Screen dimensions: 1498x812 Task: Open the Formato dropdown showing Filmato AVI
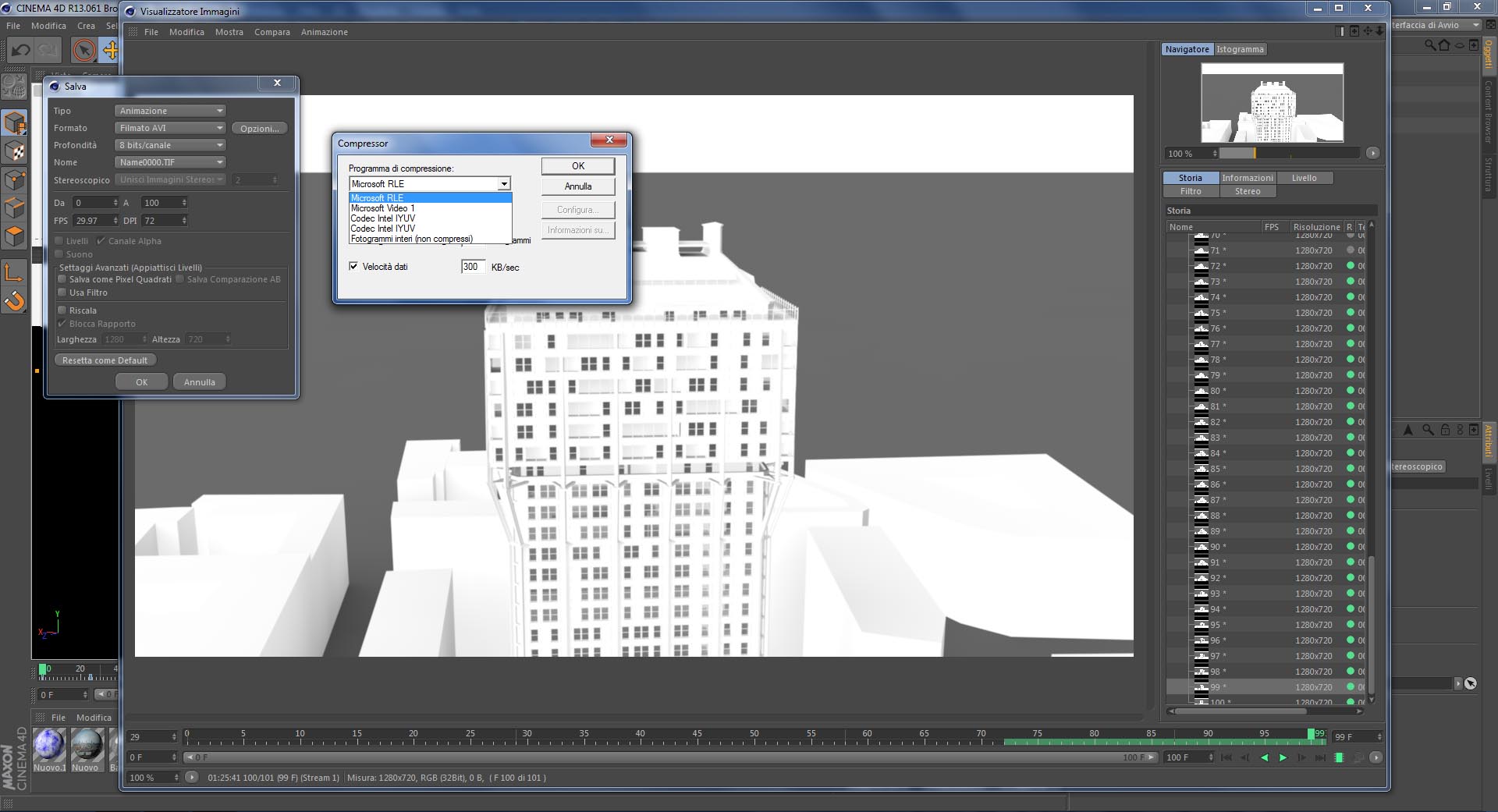[170, 128]
